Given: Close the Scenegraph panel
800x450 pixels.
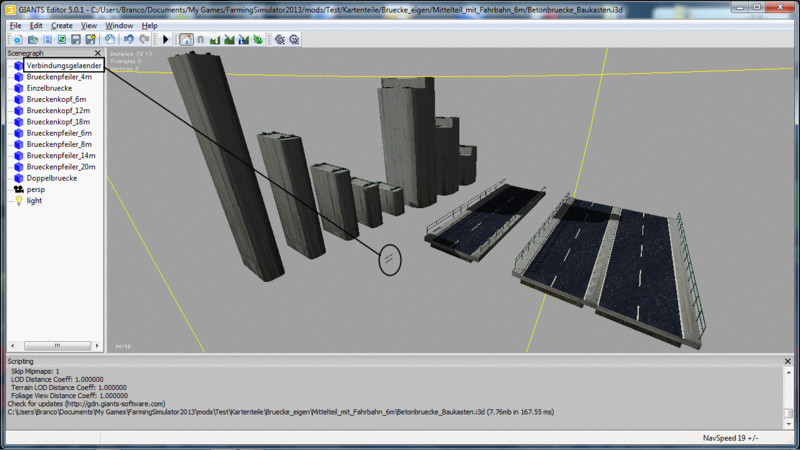Looking at the screenshot, I should pyautogui.click(x=97, y=53).
